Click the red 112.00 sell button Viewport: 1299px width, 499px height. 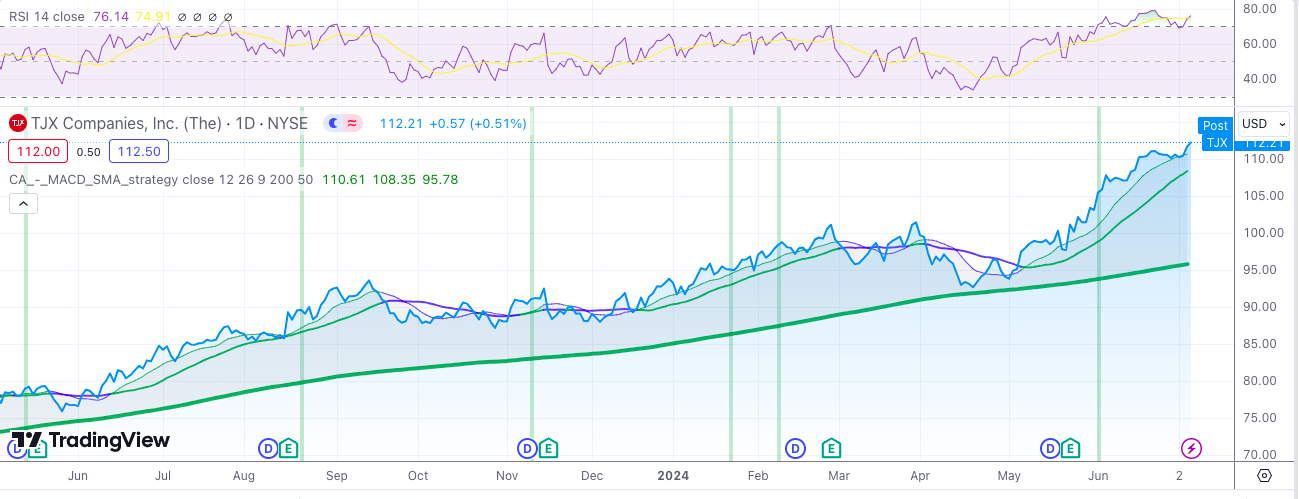(39, 152)
